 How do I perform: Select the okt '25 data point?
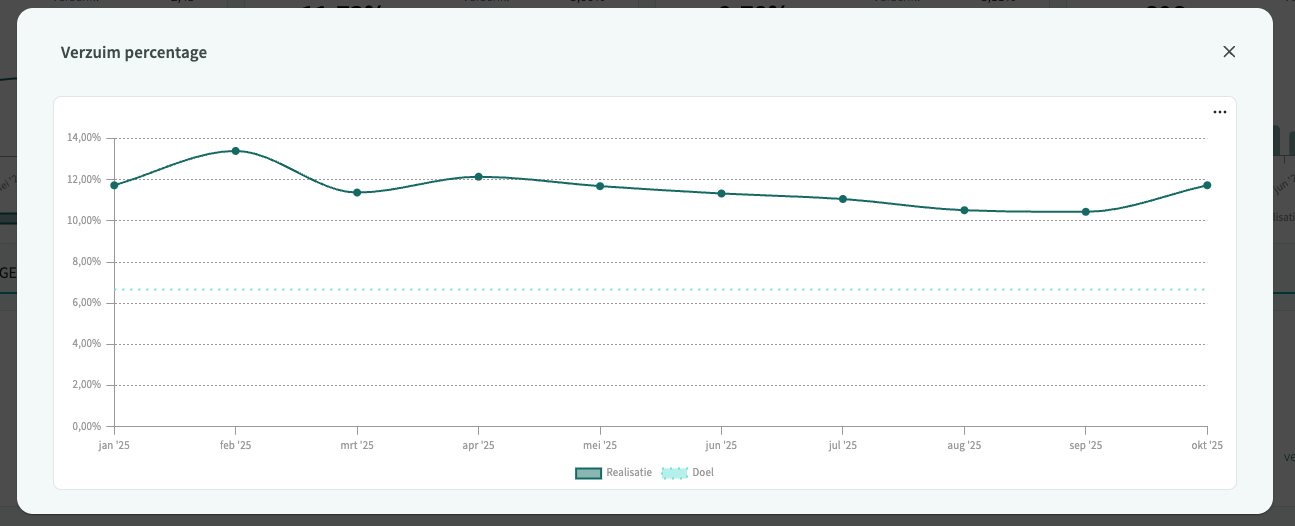coord(1207,185)
